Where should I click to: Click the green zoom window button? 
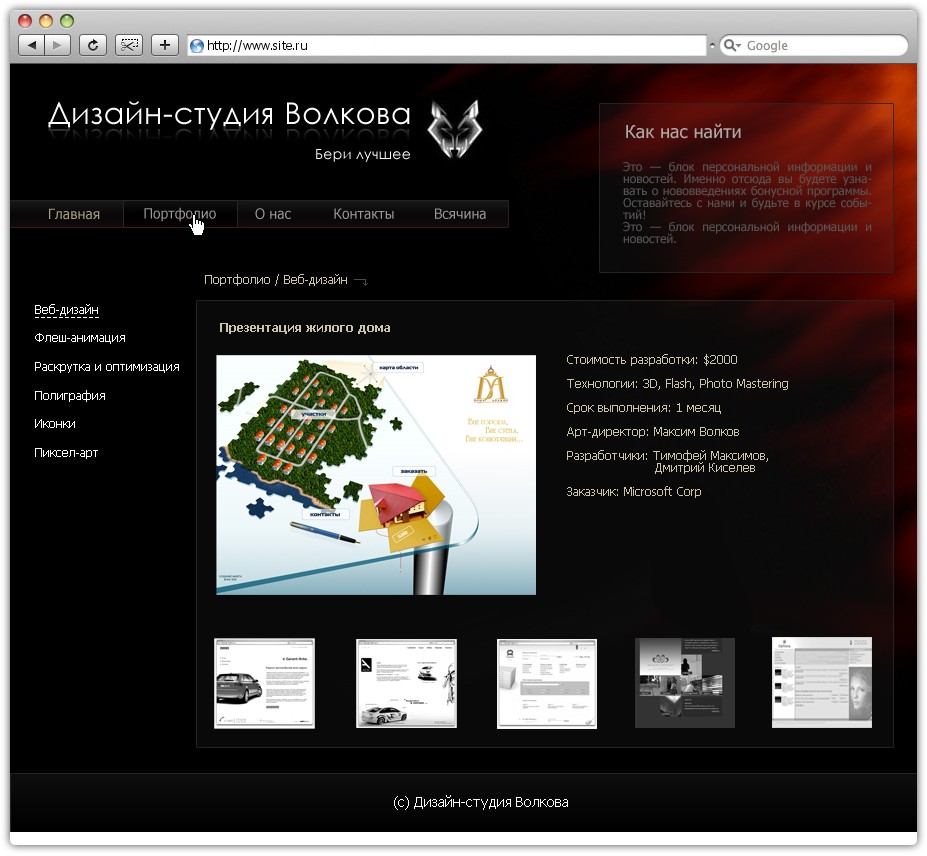(67, 21)
